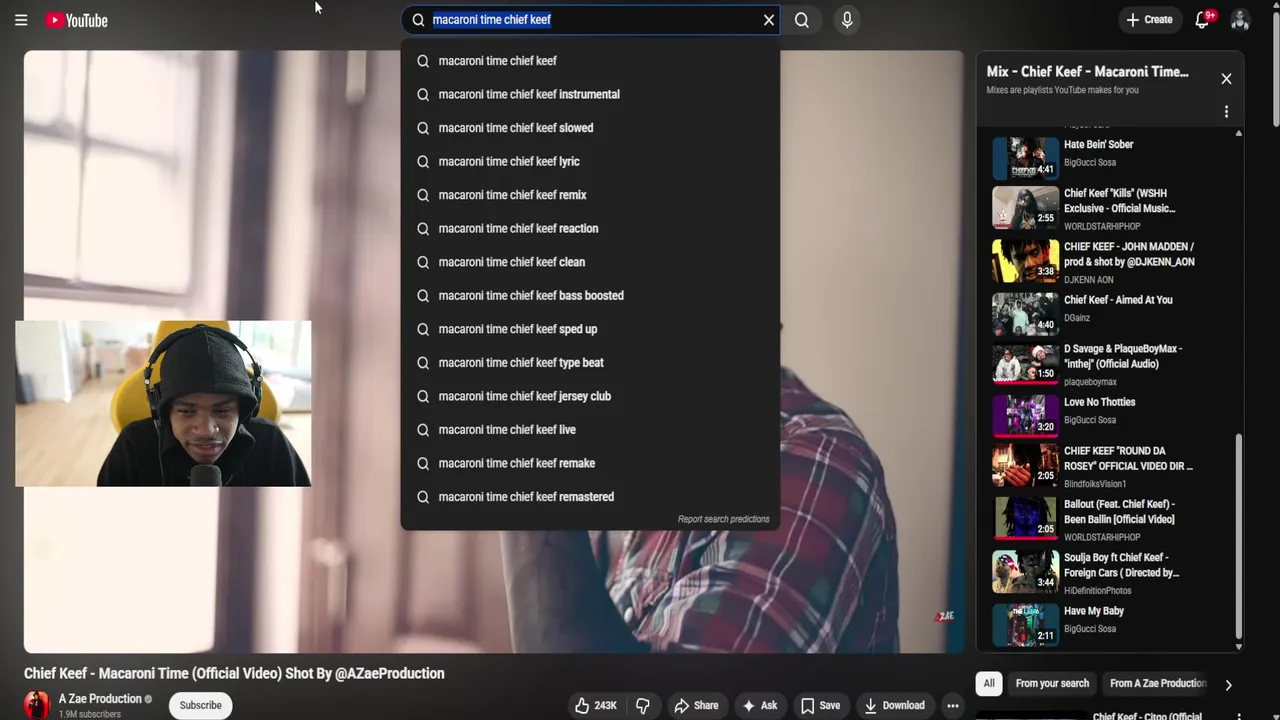Open the hamburger guide menu

21,20
